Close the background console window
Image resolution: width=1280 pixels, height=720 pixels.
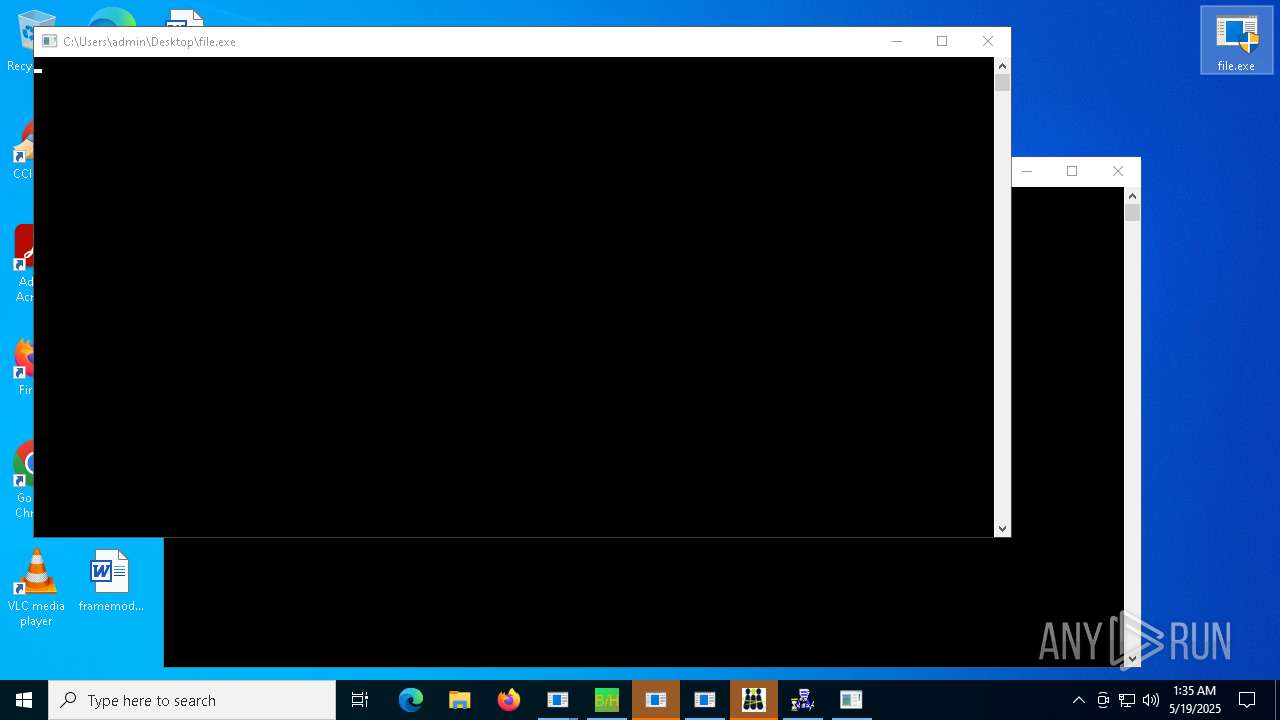pos(1118,171)
